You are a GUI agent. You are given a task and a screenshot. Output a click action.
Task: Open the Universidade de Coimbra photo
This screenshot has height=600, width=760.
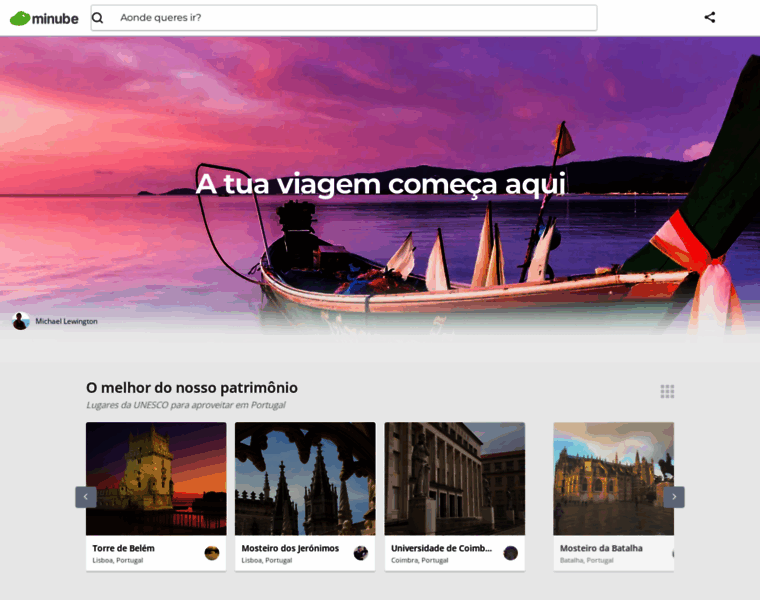455,479
